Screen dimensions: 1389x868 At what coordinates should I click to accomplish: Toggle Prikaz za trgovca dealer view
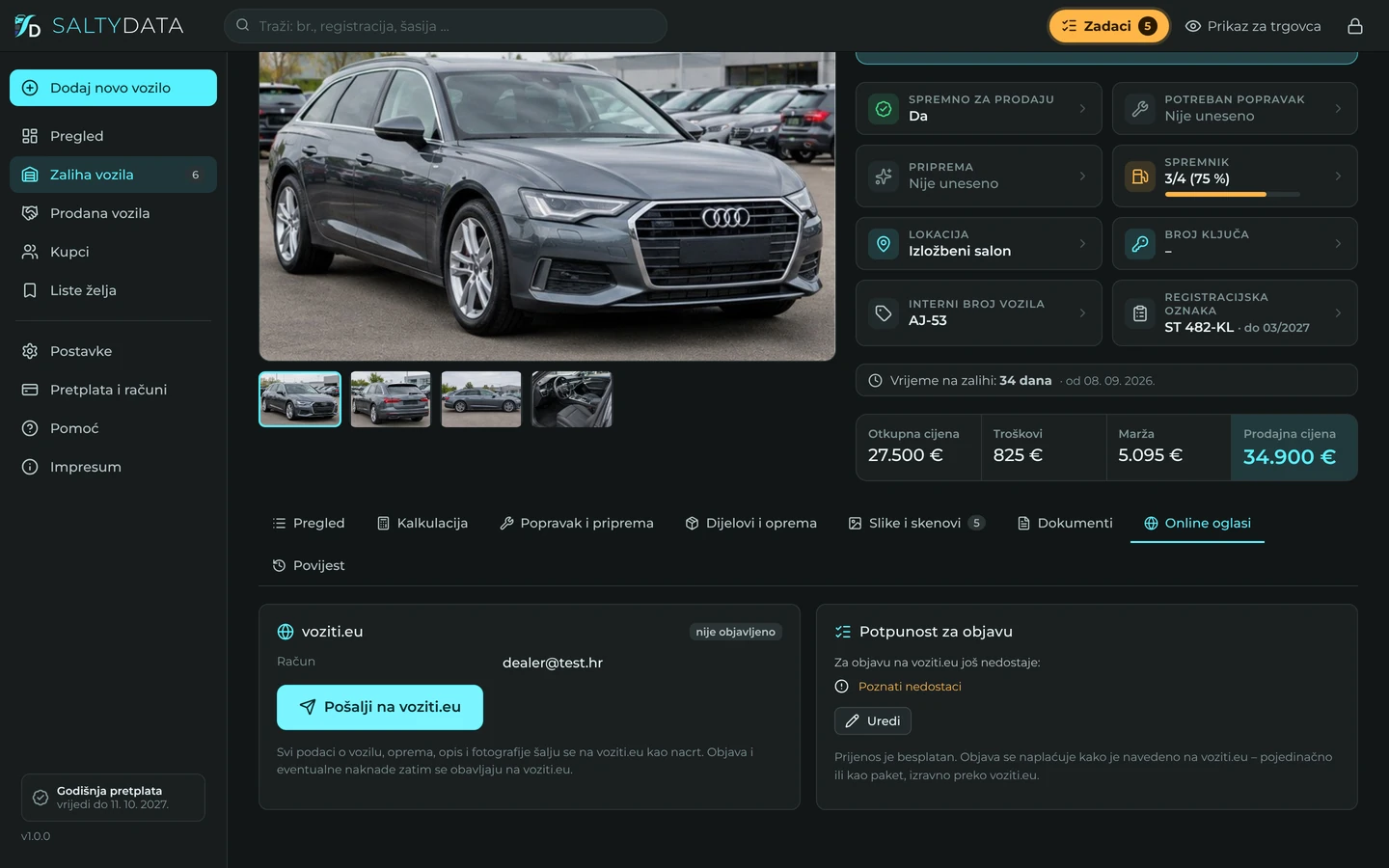point(1253,26)
